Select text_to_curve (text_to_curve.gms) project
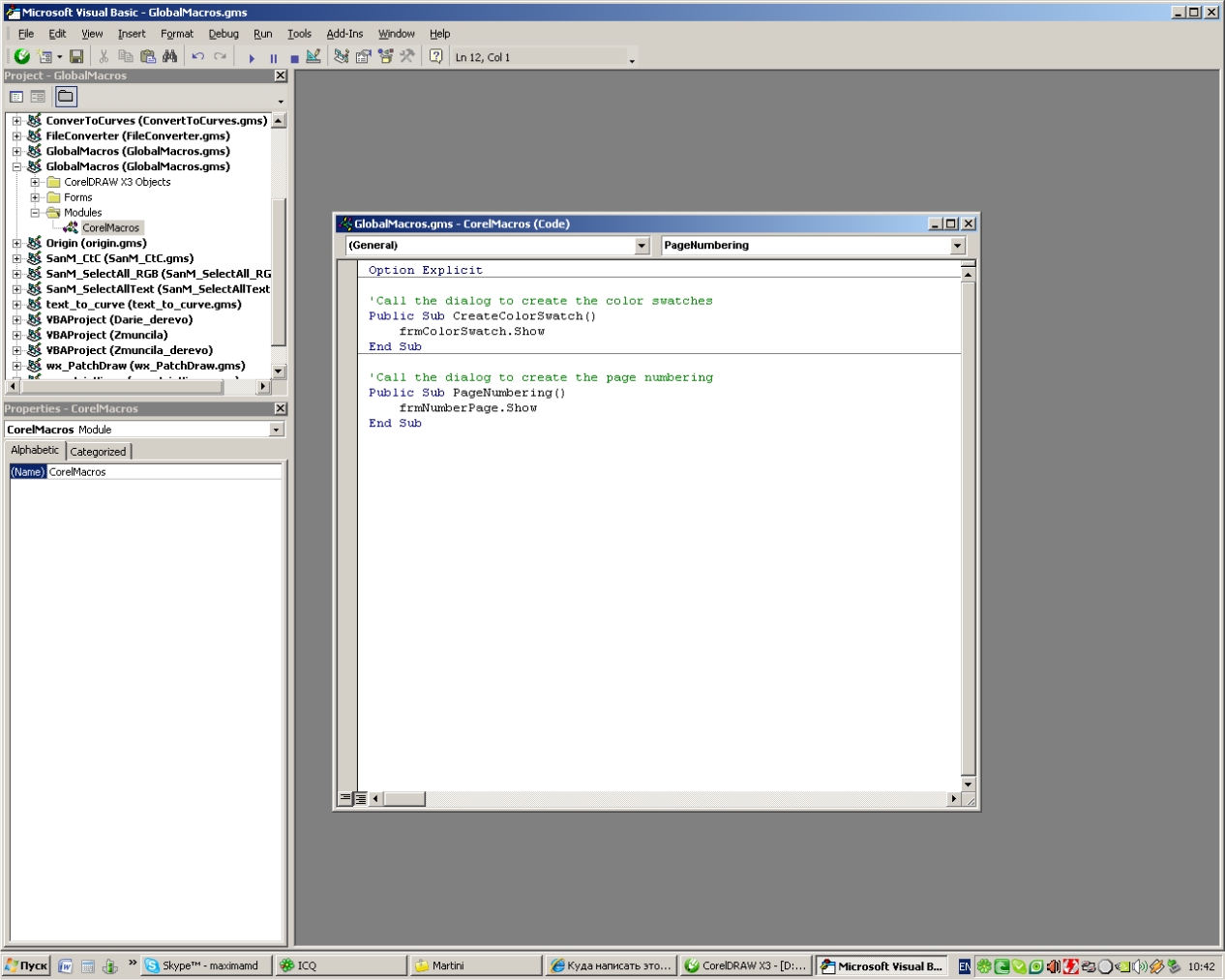 144,304
